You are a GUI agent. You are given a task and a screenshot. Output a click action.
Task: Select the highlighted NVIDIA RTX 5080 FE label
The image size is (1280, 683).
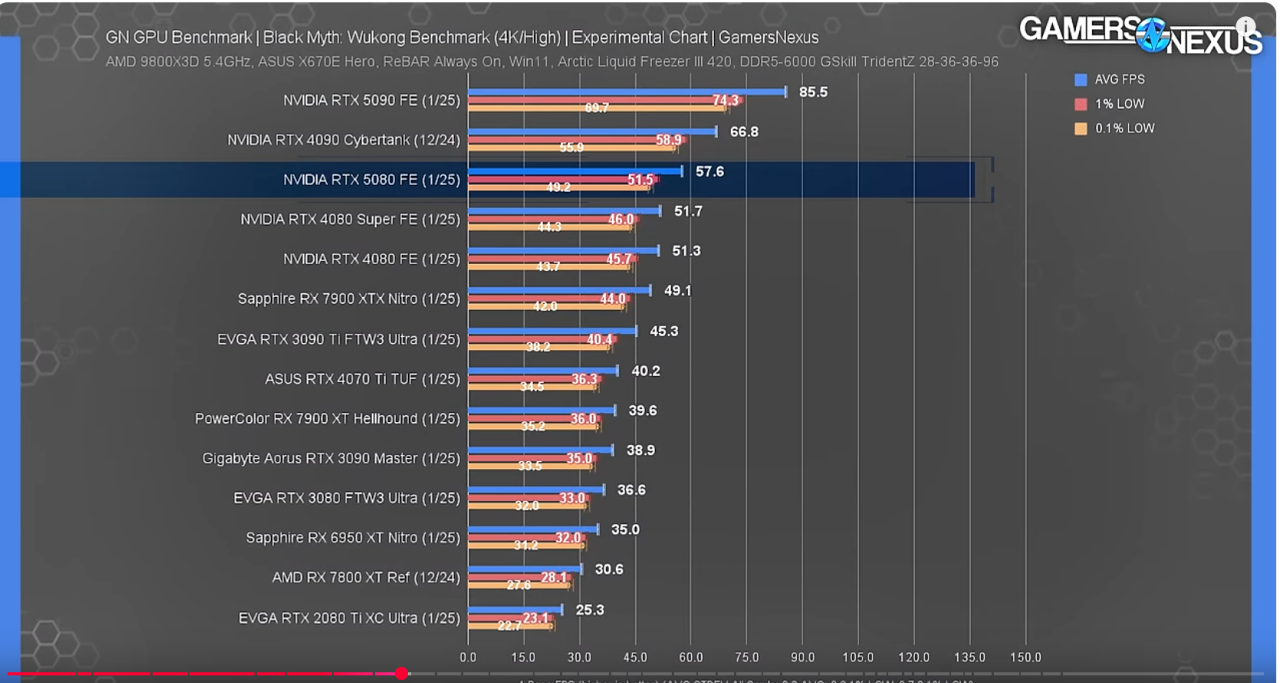[x=371, y=180]
